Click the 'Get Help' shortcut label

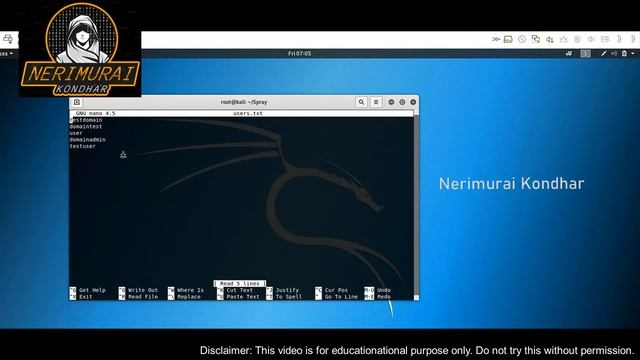(92, 290)
